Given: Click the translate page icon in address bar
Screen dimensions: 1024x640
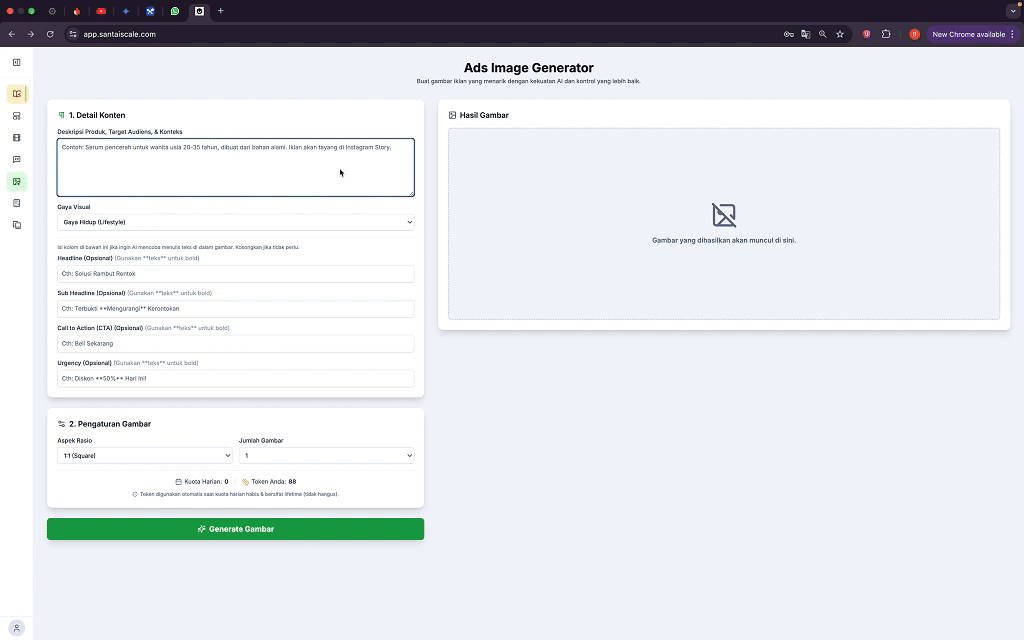Looking at the screenshot, I should (x=805, y=34).
